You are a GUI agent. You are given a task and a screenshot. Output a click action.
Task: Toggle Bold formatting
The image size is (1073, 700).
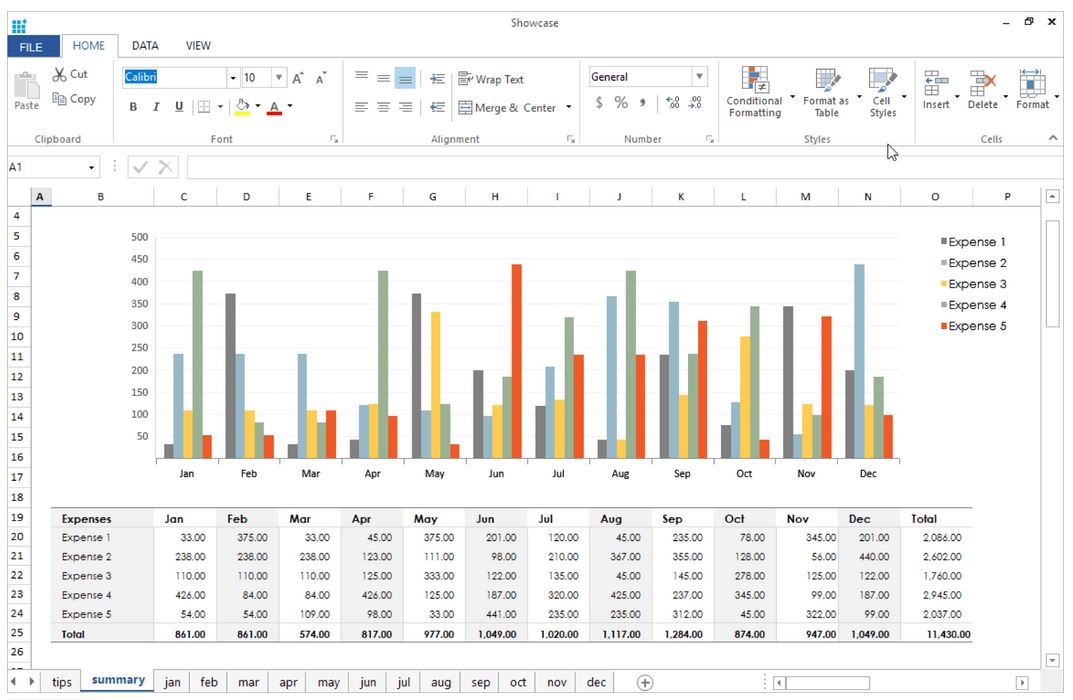133,107
